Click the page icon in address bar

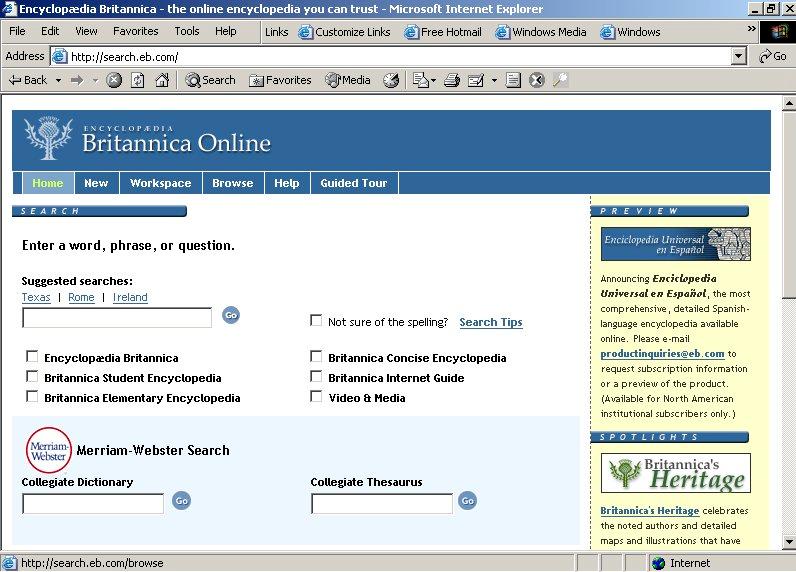click(59, 56)
